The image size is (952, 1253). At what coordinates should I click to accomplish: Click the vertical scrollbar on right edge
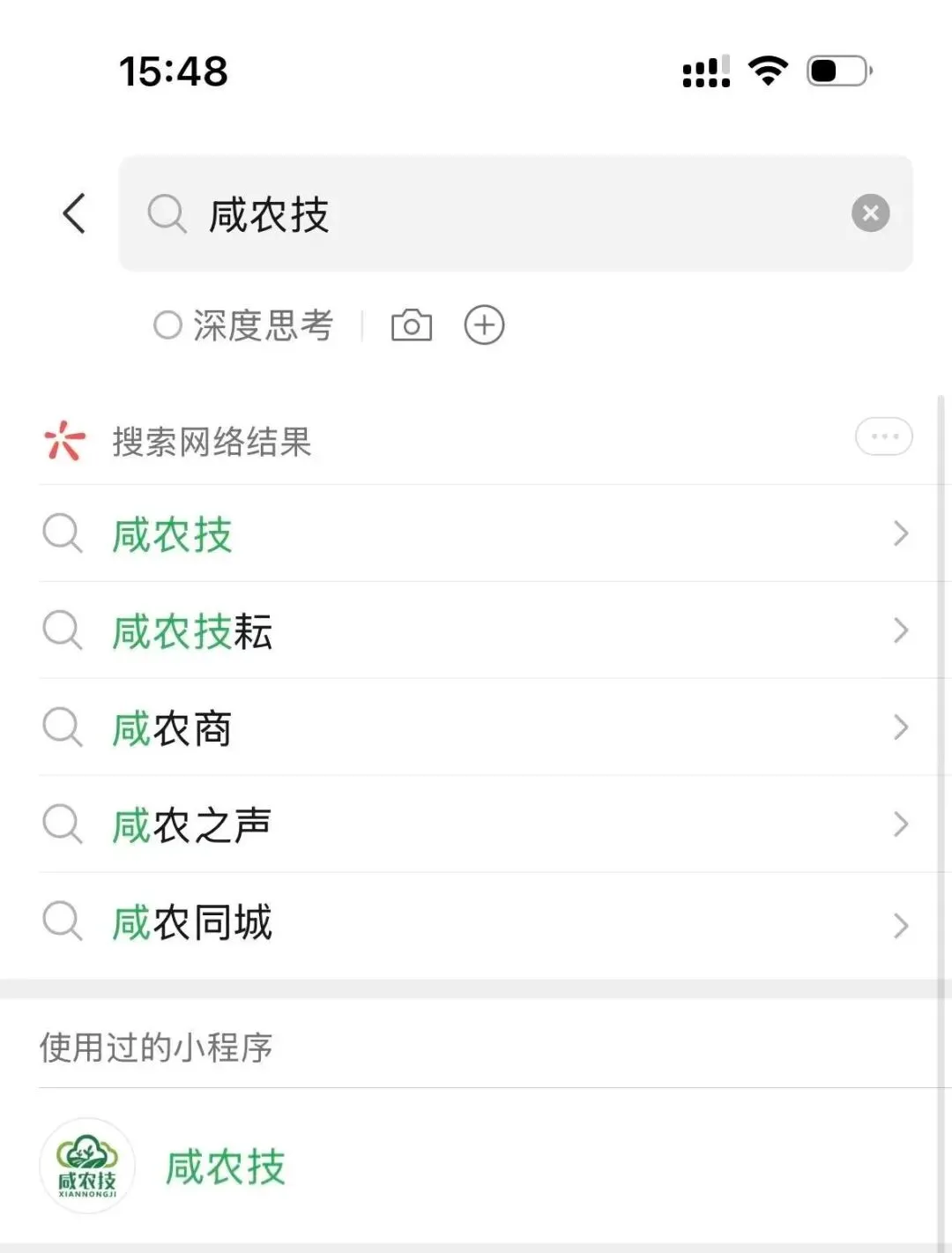point(941,820)
